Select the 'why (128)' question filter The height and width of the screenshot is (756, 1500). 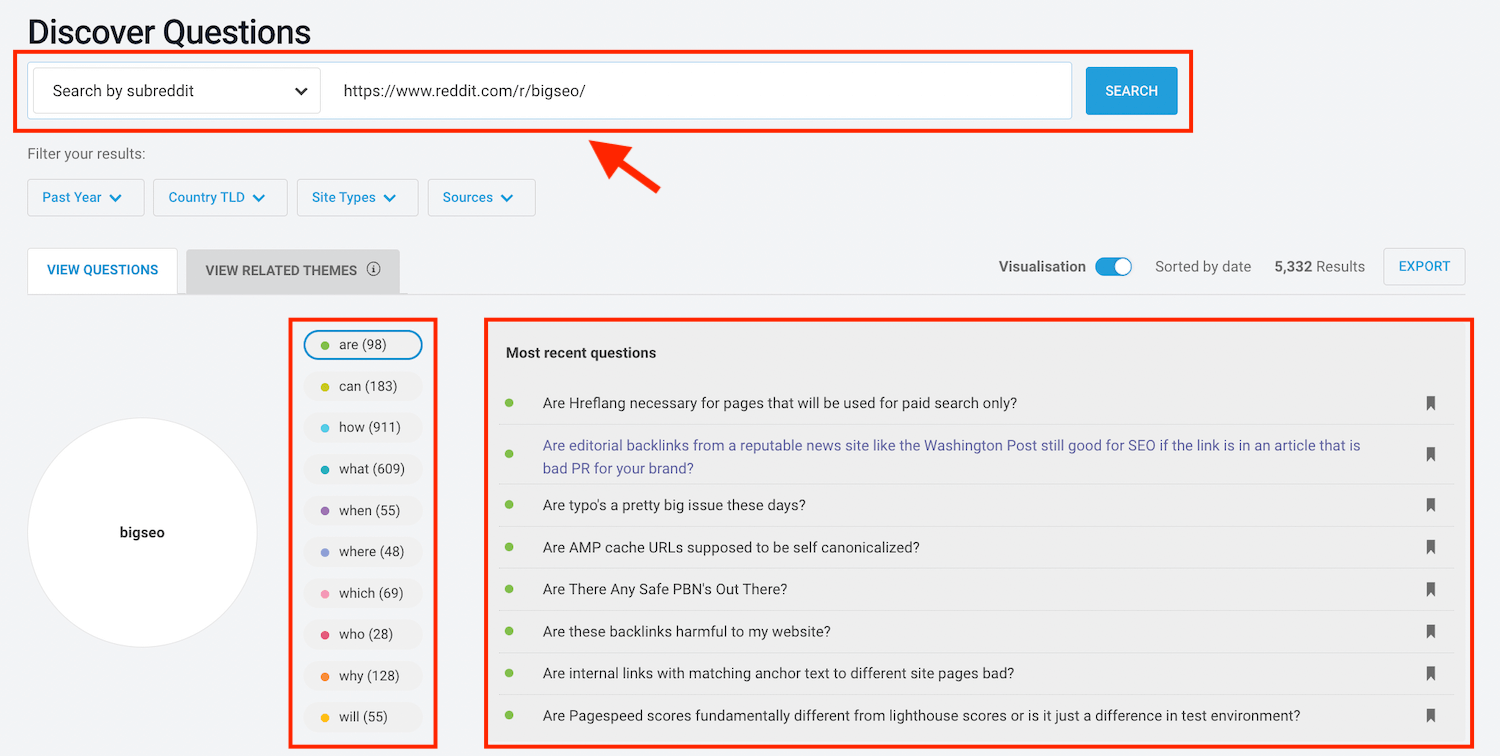tap(363, 676)
